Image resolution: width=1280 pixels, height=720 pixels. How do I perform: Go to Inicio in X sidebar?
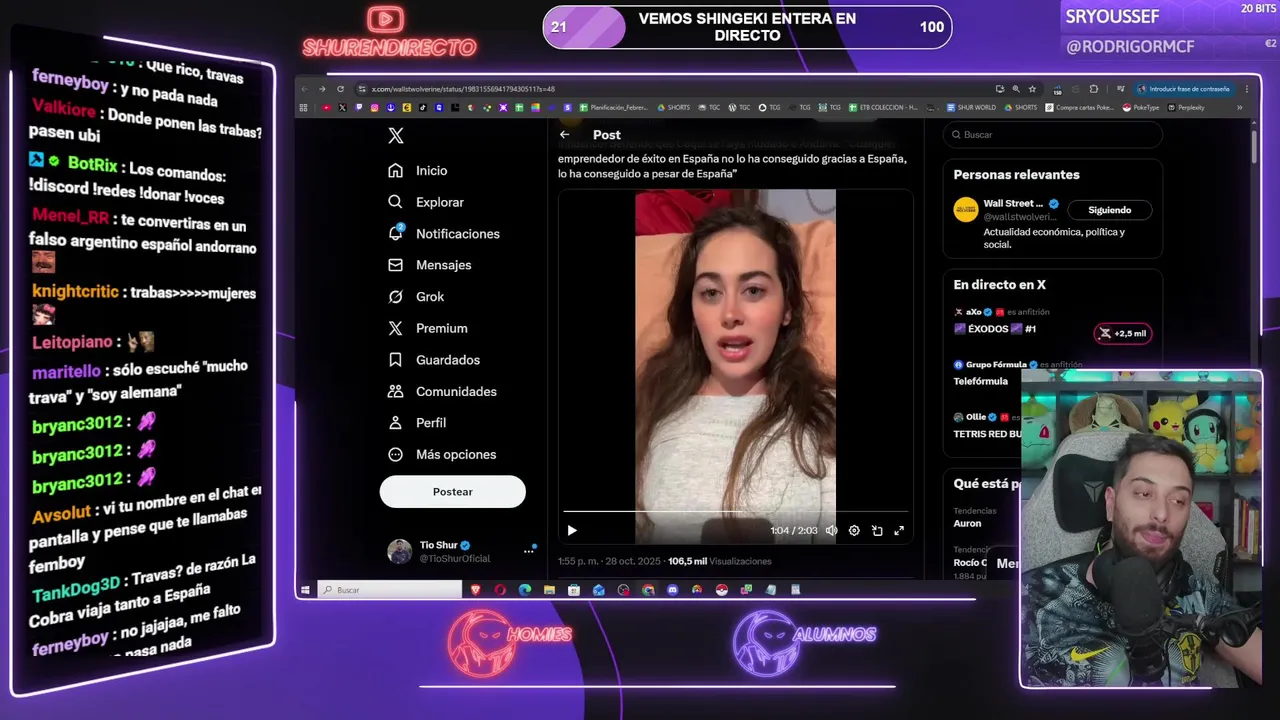pyautogui.click(x=418, y=171)
